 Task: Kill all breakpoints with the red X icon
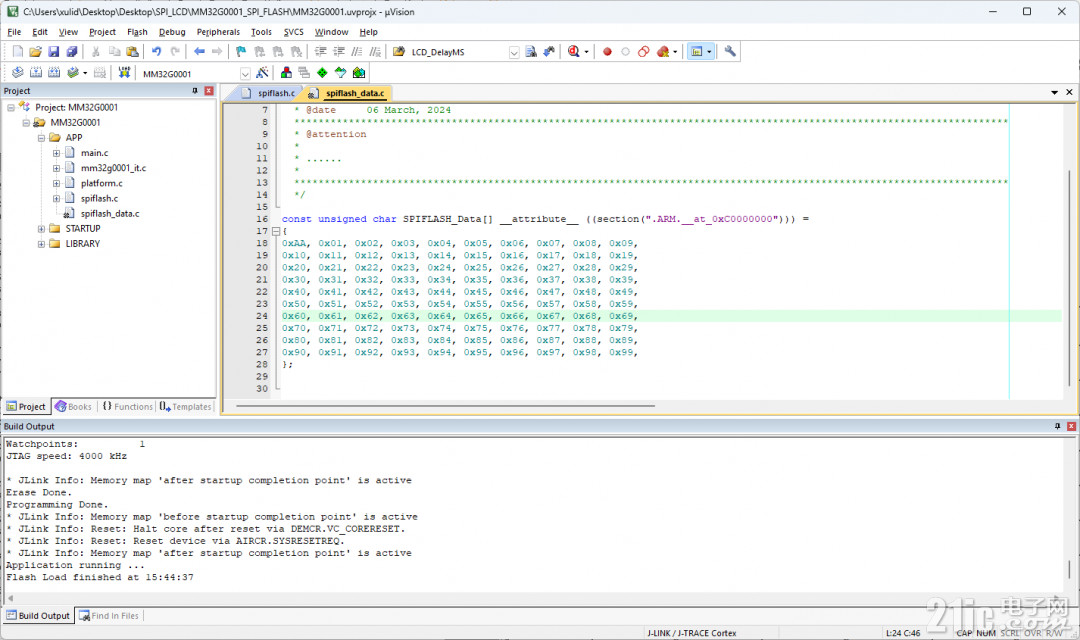[x=663, y=52]
